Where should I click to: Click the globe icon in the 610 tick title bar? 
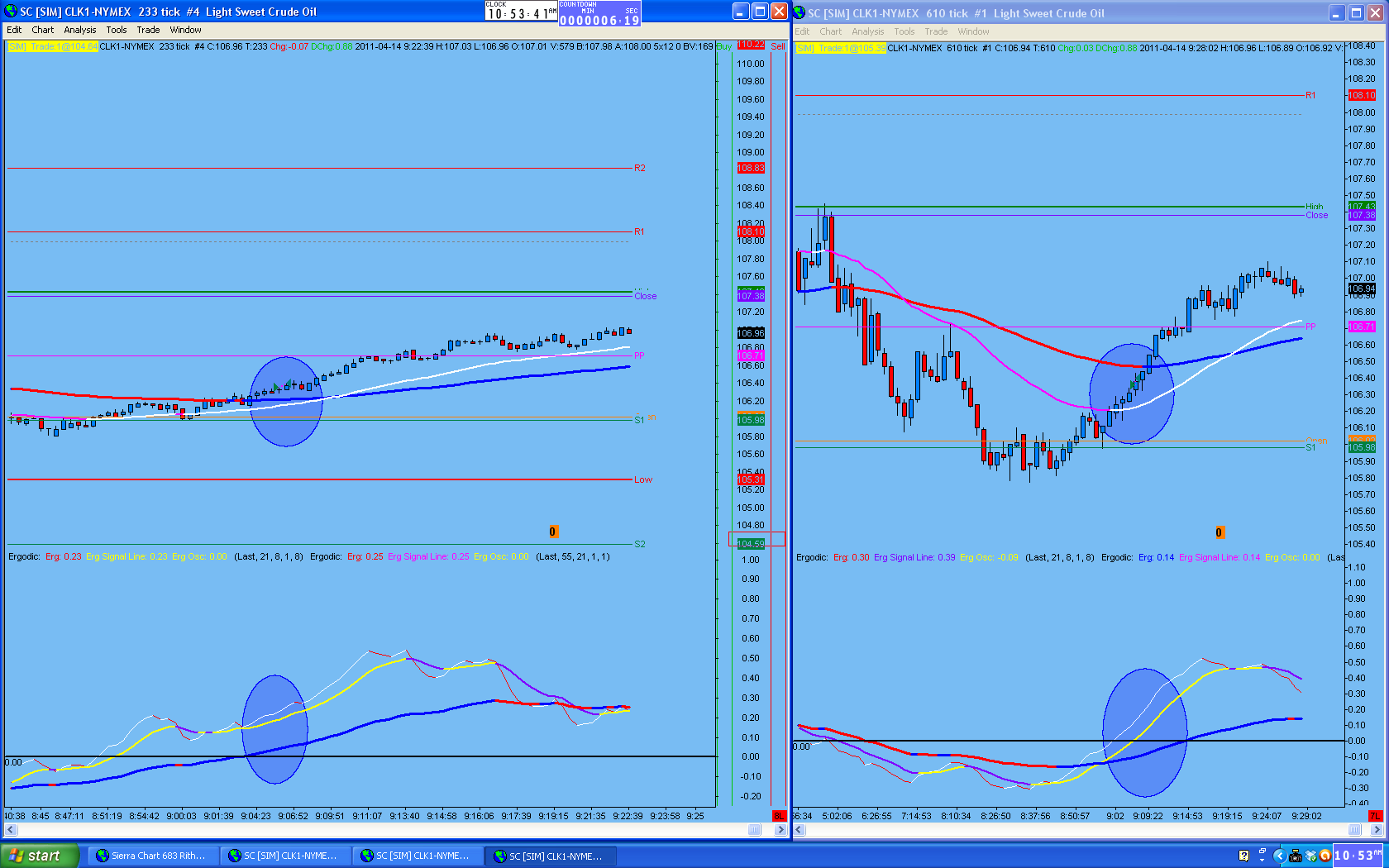(x=800, y=12)
